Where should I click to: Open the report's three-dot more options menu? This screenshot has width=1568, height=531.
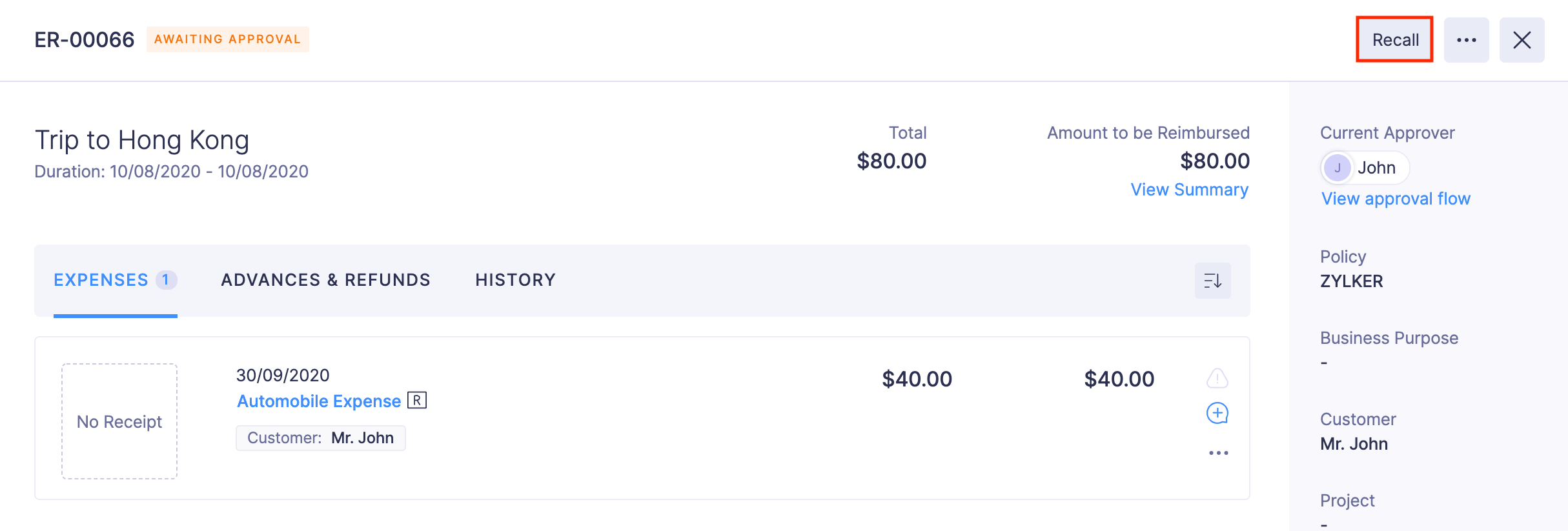1466,40
